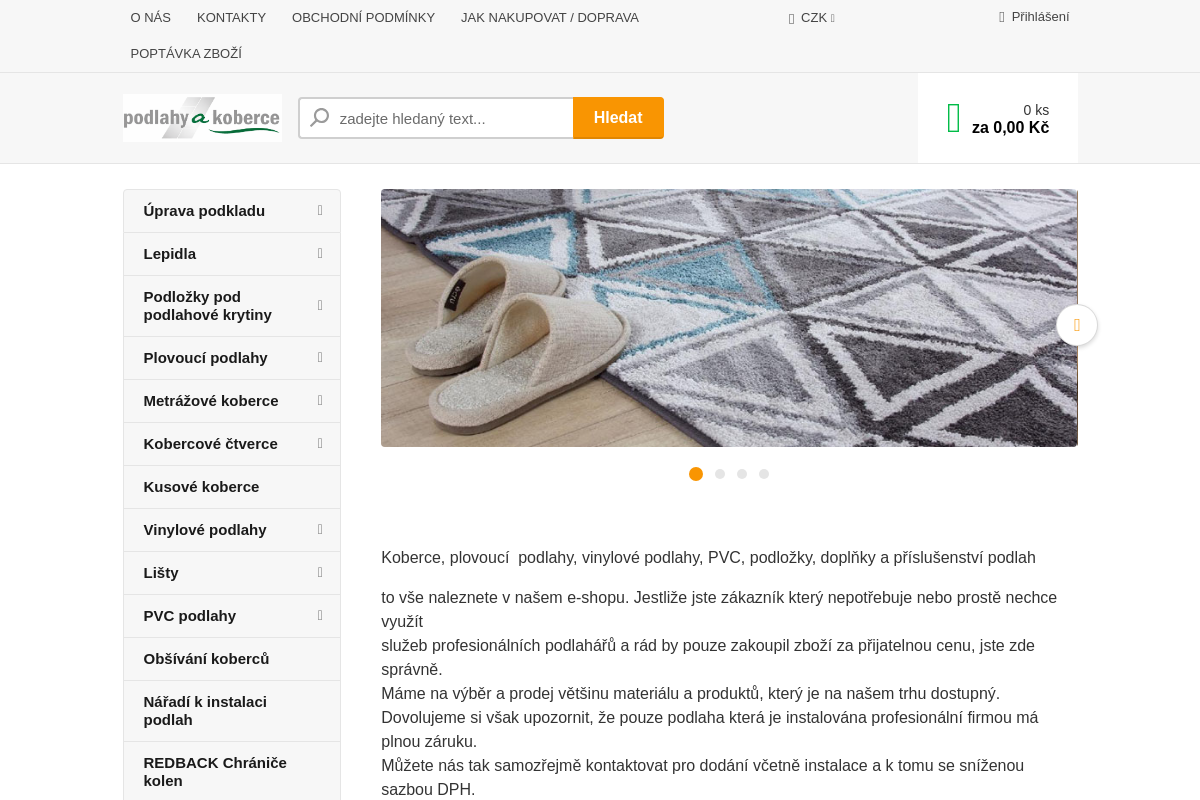Open the CZK currency dropdown
The width and height of the screenshot is (1200, 800).
pos(812,18)
